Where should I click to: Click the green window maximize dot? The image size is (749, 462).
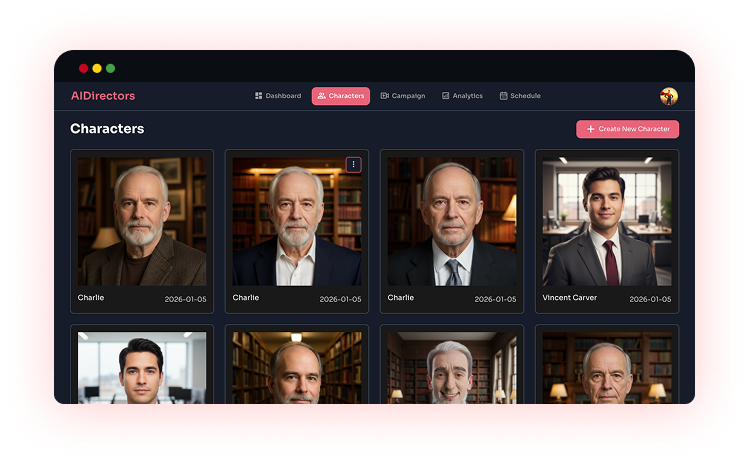coord(110,68)
